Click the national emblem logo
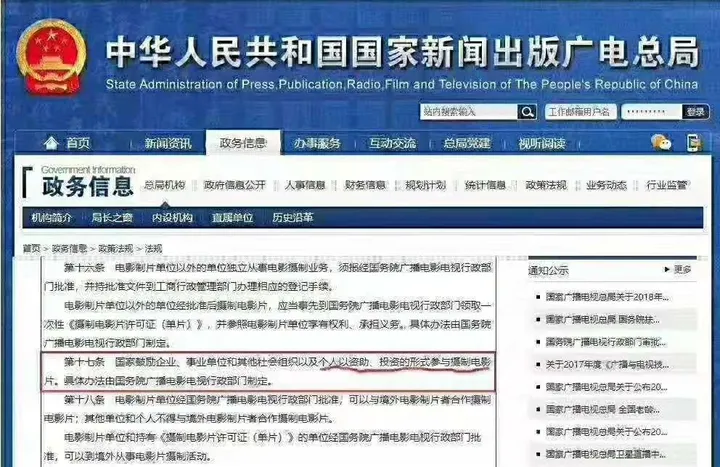The width and height of the screenshot is (720, 467). pos(51,57)
